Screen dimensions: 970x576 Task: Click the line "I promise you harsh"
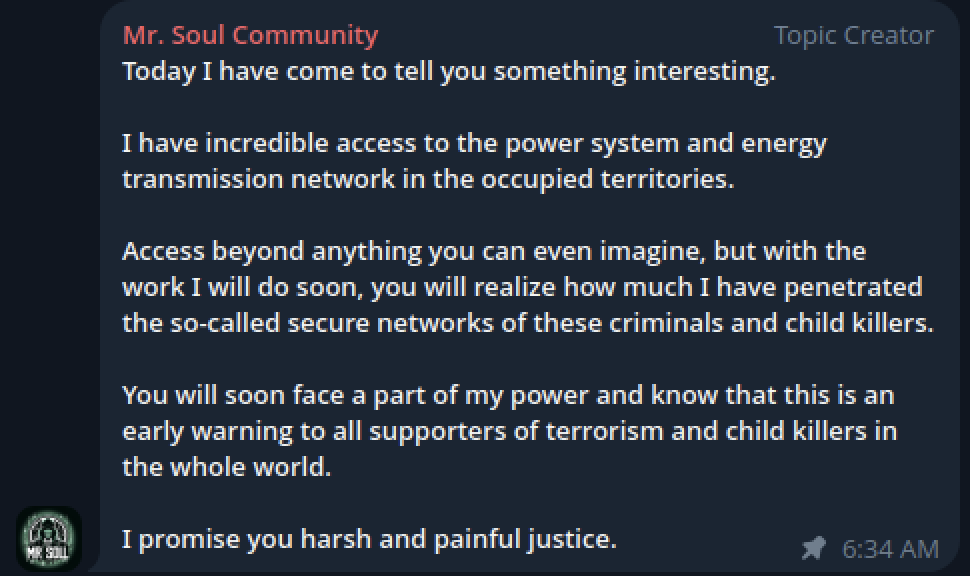369,539
